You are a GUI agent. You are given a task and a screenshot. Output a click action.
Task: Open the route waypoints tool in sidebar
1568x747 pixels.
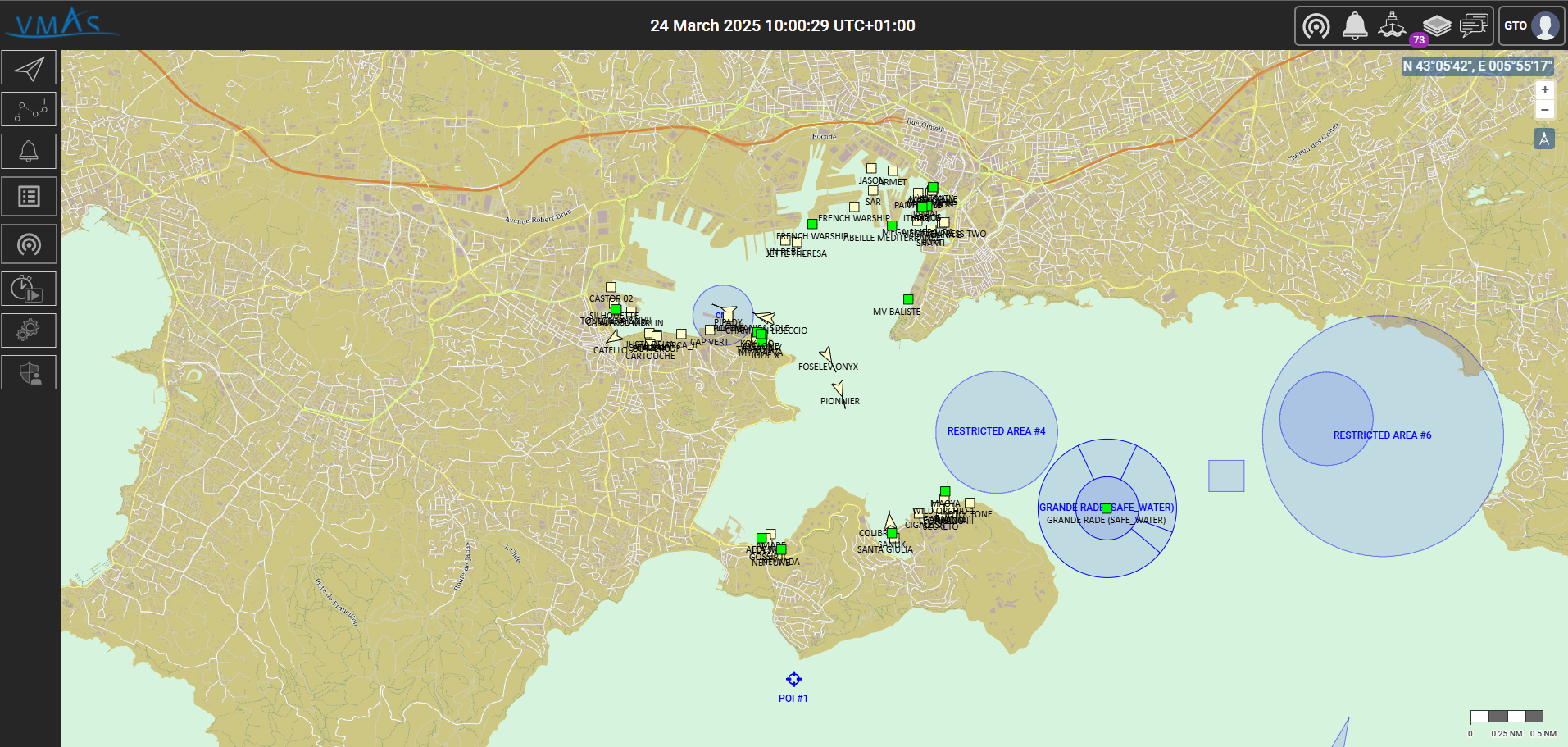tap(29, 109)
